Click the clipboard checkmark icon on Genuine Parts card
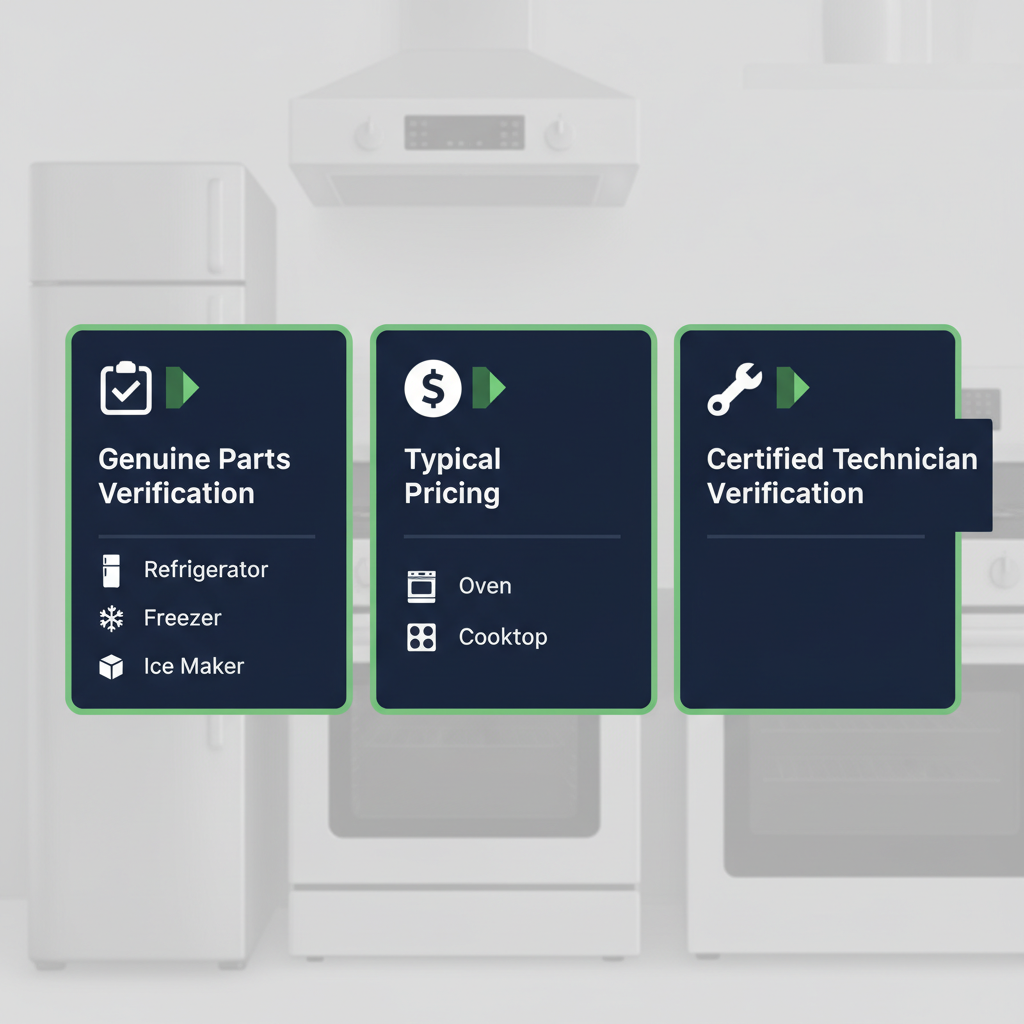Image resolution: width=1024 pixels, height=1024 pixels. pos(124,387)
